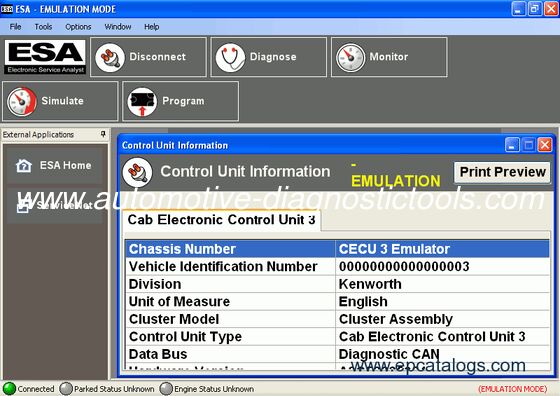Image resolution: width=560 pixels, height=396 pixels.
Task: Click the External Applications panel title
Action: click(38, 135)
